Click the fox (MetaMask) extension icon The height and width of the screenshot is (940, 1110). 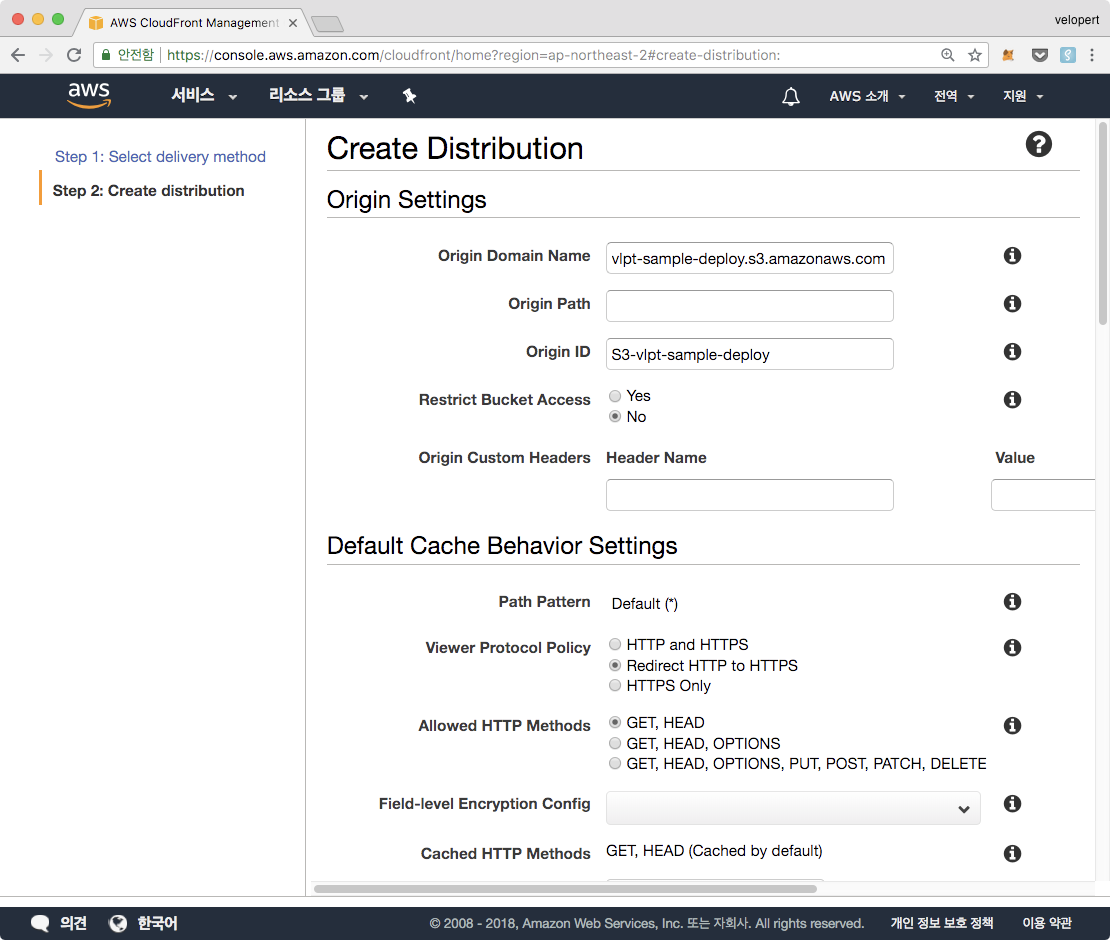pyautogui.click(x=1009, y=55)
